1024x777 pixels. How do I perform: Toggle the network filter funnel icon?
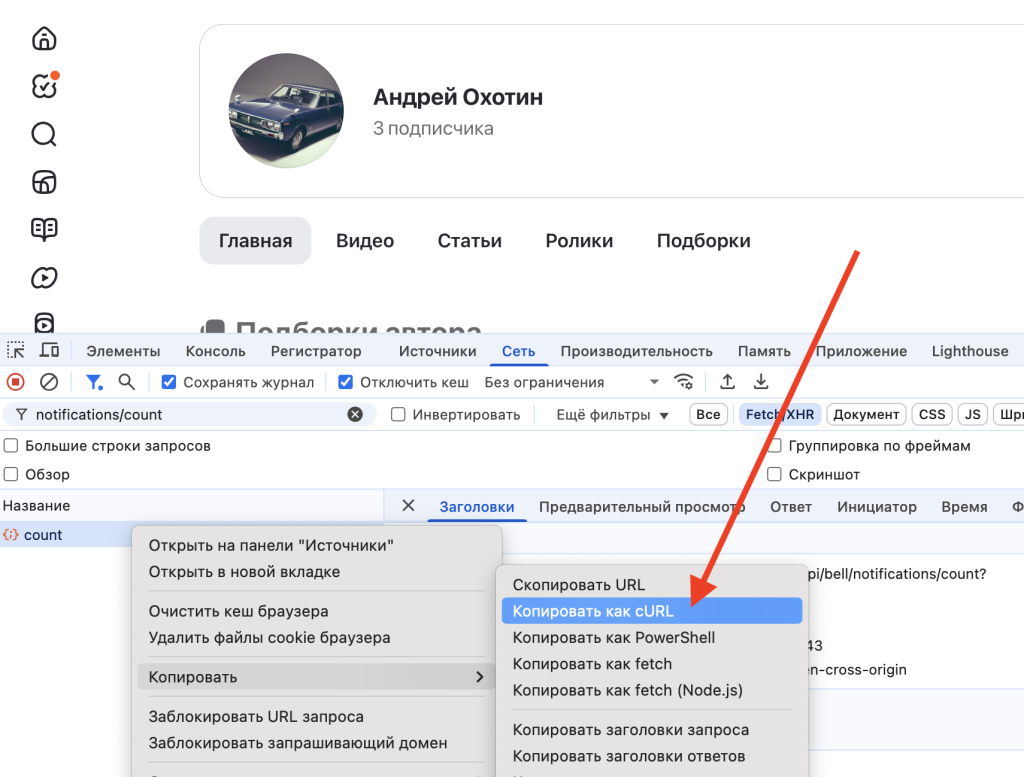tap(94, 382)
